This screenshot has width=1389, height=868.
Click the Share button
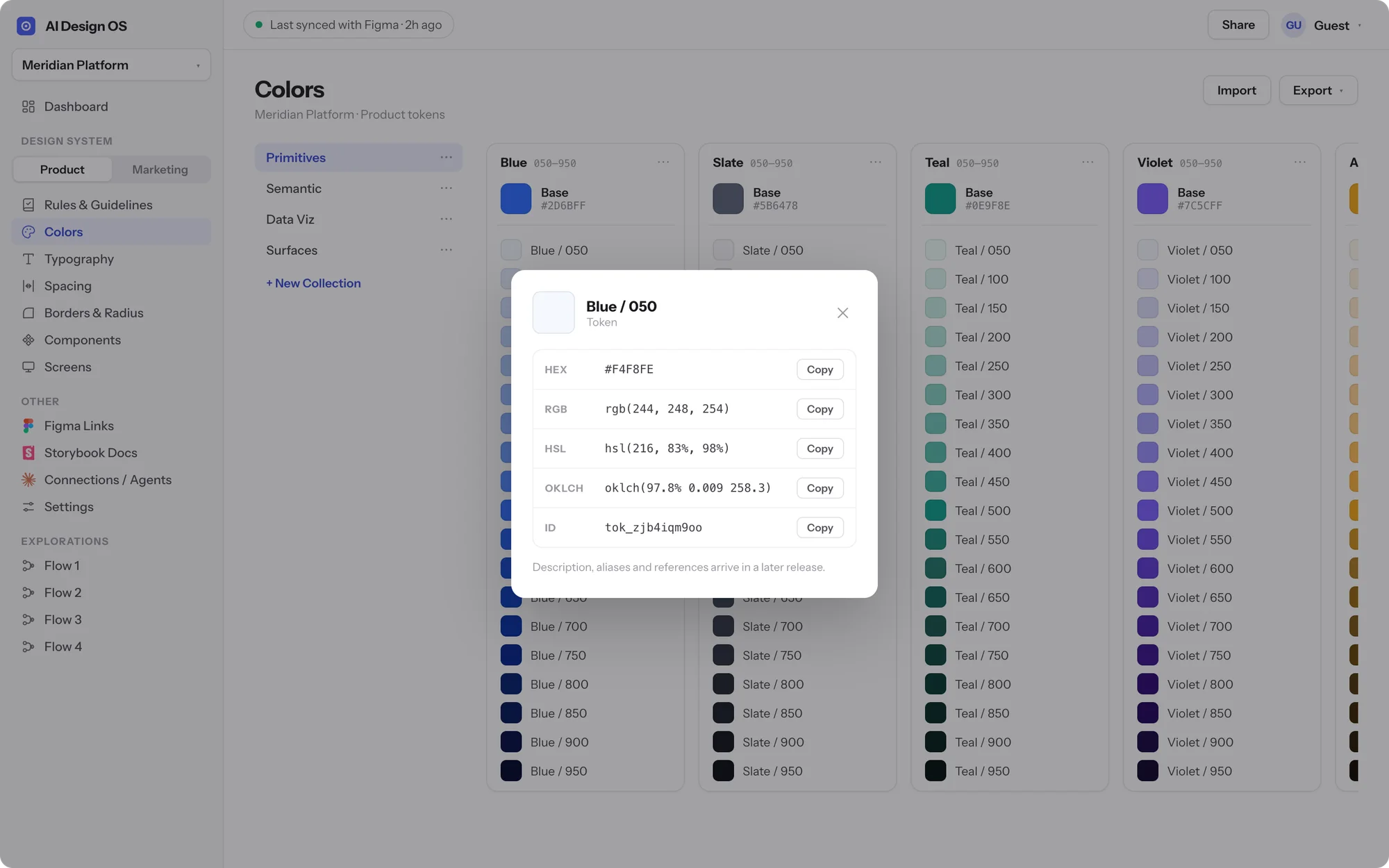click(x=1238, y=25)
